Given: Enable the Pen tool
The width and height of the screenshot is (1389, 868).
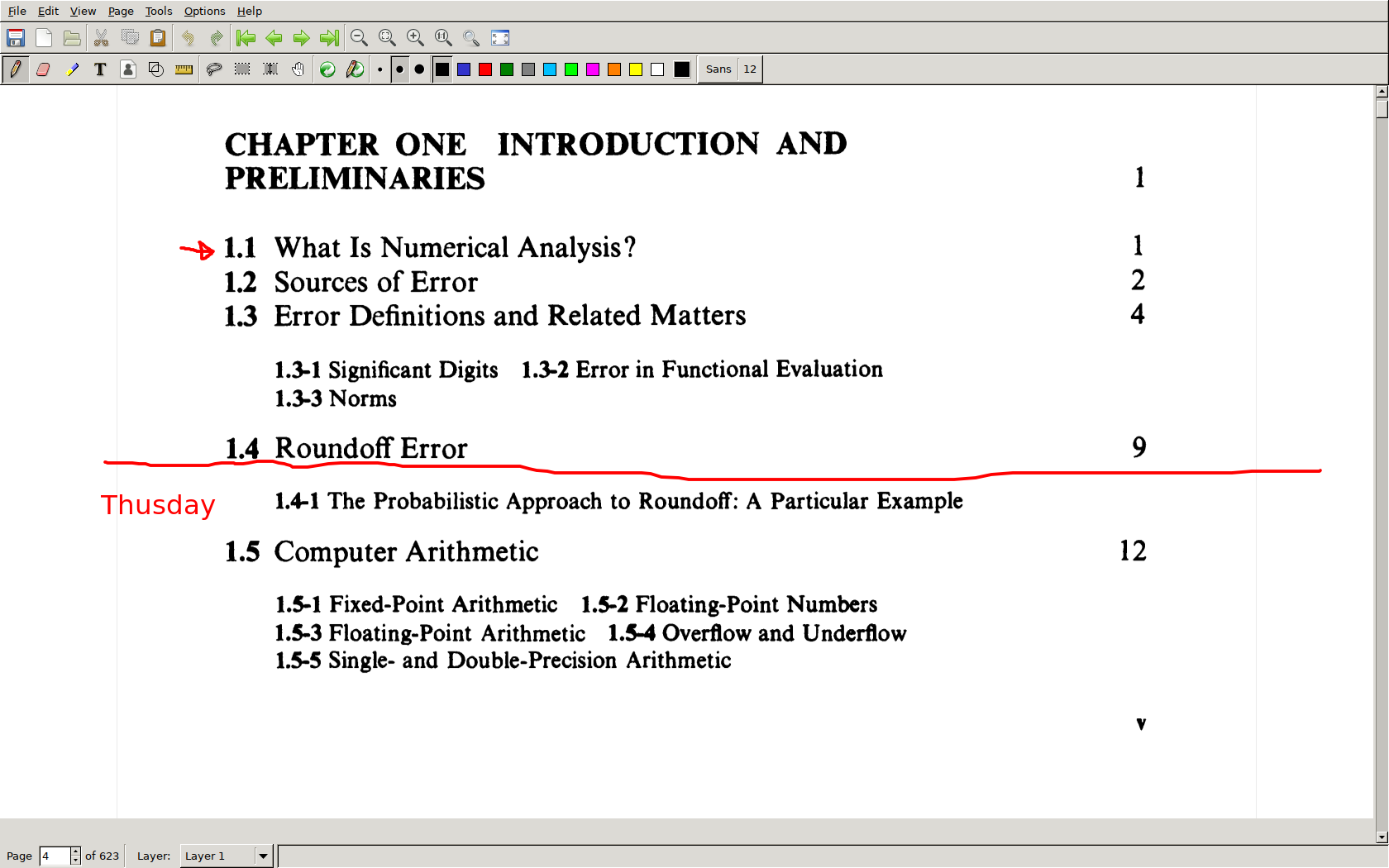Looking at the screenshot, I should coord(15,69).
